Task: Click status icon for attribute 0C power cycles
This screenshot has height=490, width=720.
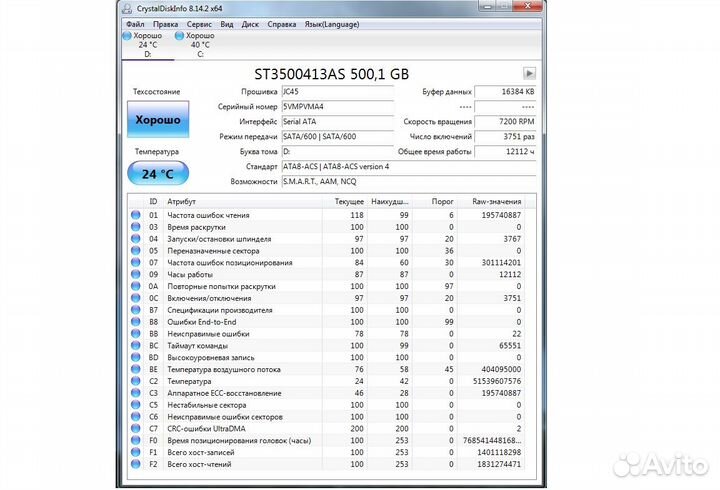Action: (x=135, y=298)
